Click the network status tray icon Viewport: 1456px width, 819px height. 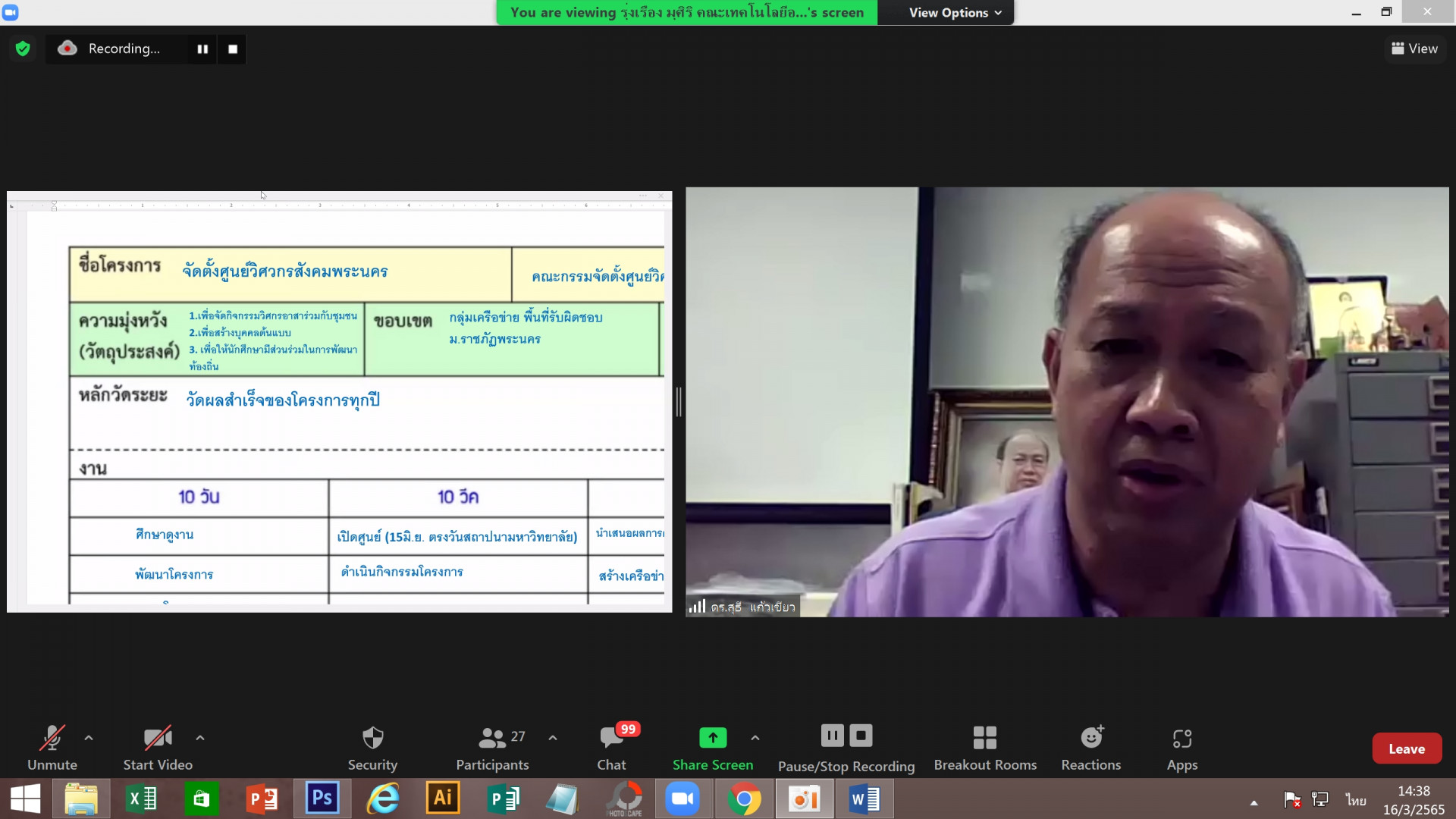click(x=1320, y=799)
